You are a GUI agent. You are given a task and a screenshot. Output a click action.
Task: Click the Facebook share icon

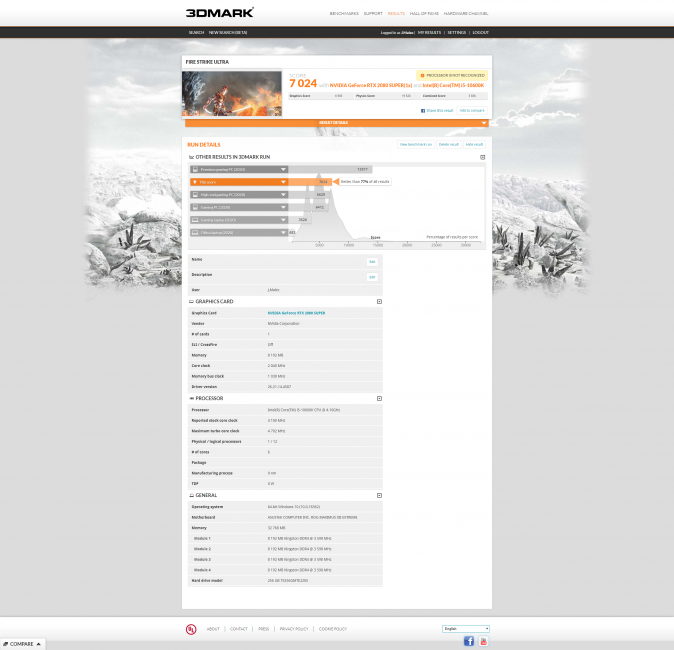coord(423,111)
